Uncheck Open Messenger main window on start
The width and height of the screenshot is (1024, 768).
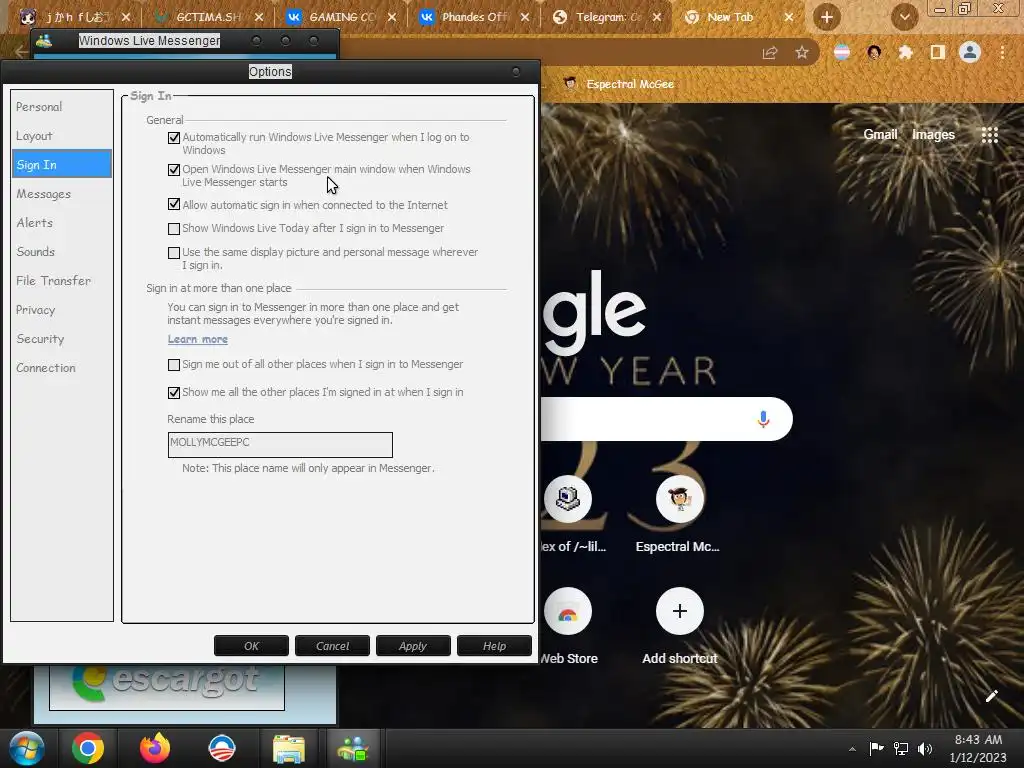(x=174, y=170)
